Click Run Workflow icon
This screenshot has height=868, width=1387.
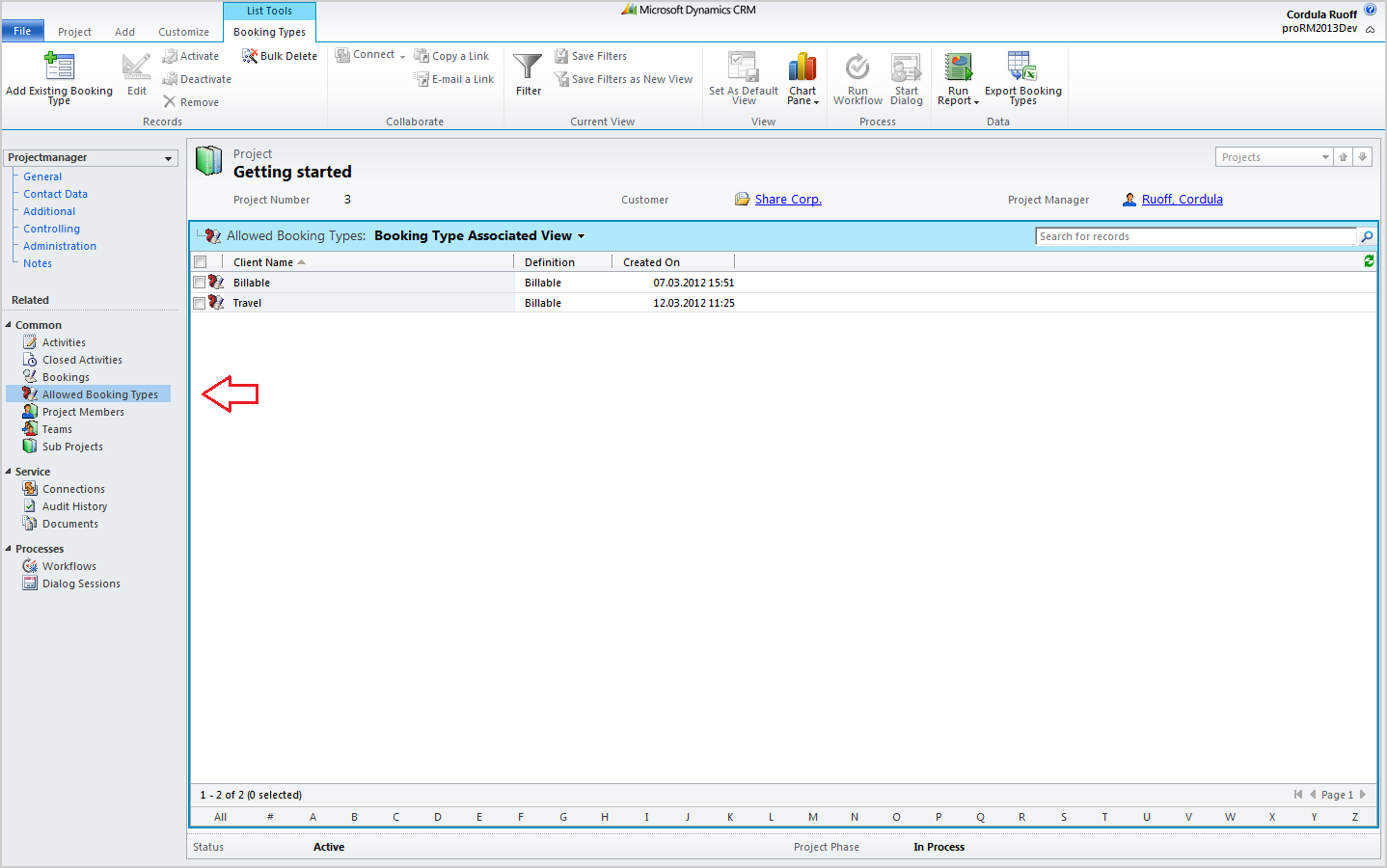(857, 68)
